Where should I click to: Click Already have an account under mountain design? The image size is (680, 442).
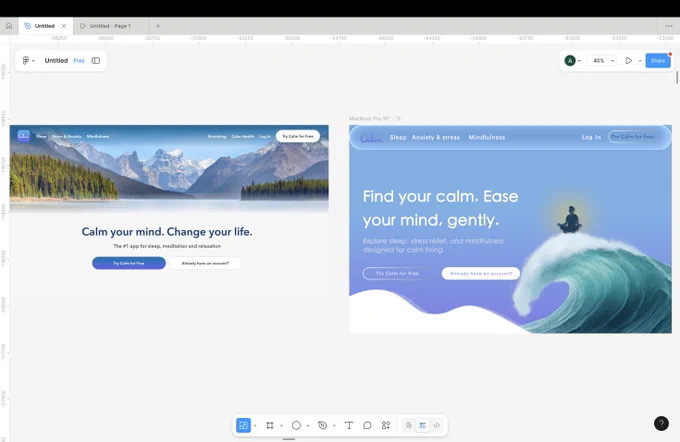205,263
